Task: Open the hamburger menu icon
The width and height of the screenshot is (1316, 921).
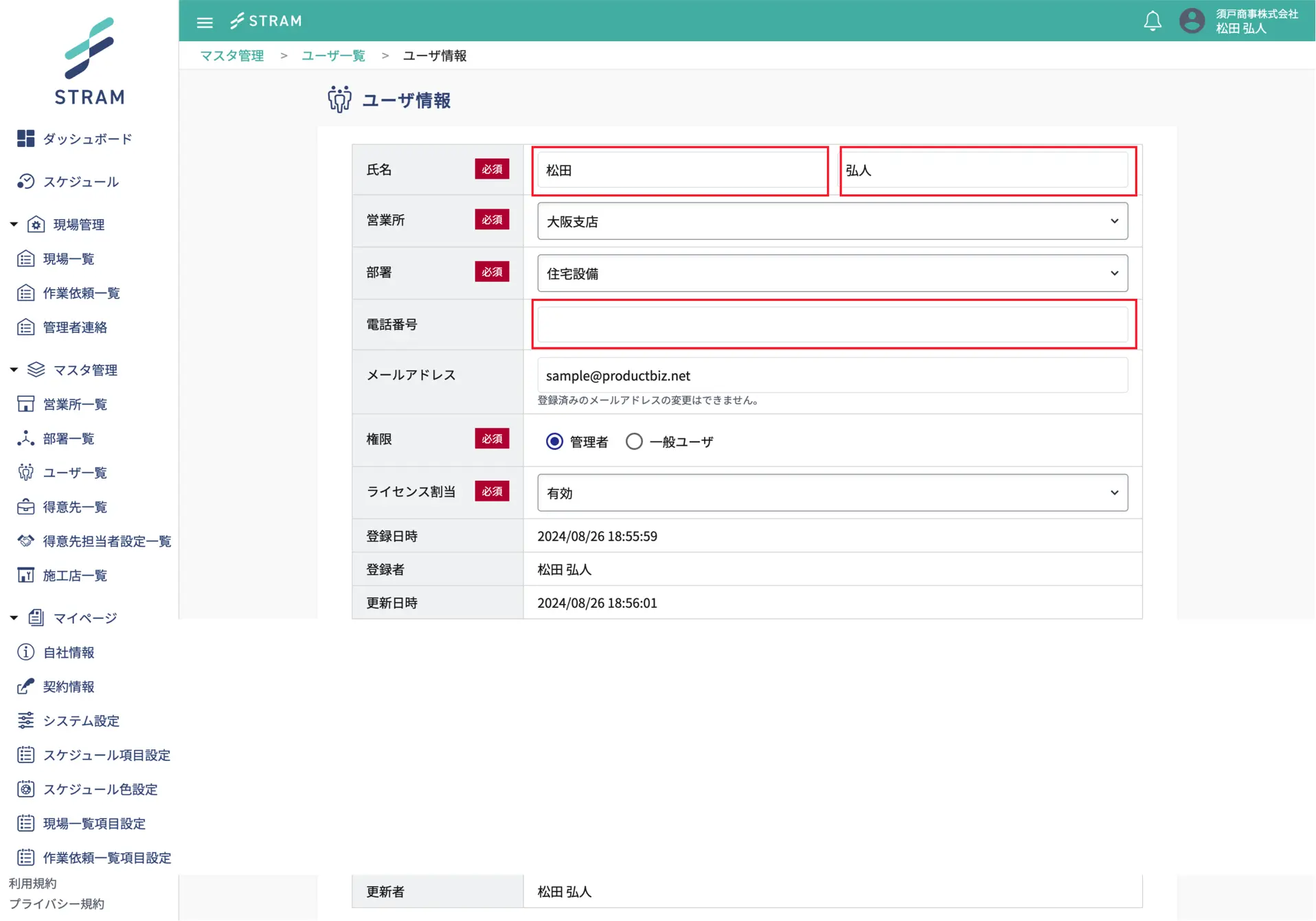Action: pos(205,22)
